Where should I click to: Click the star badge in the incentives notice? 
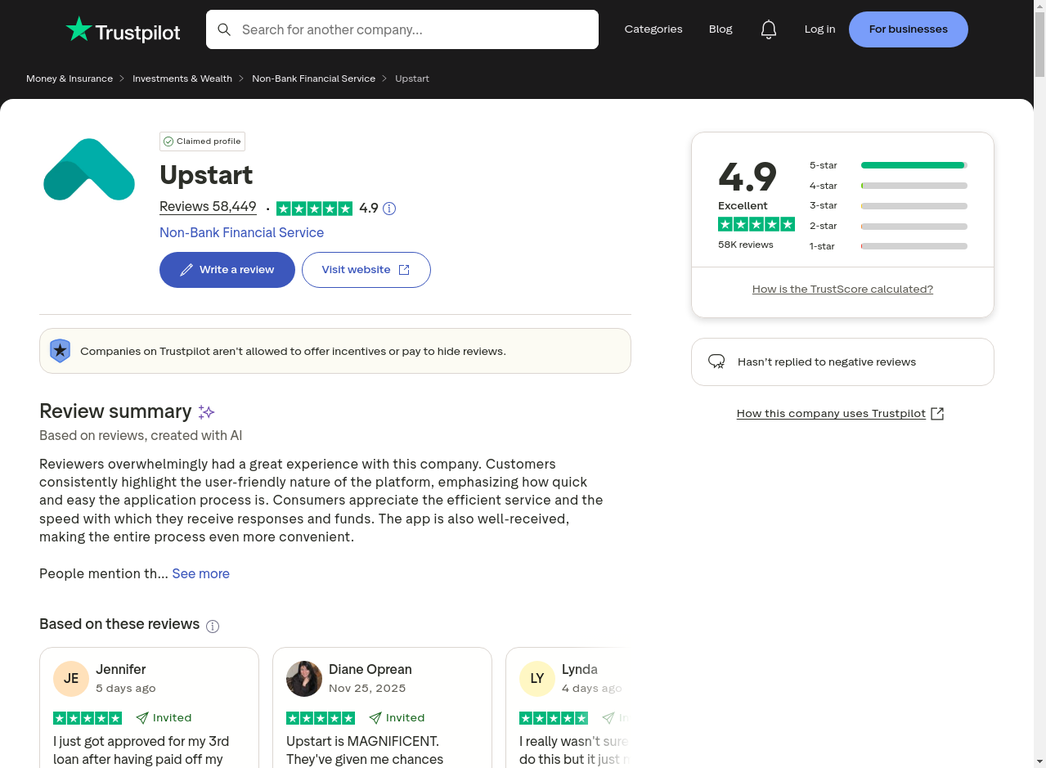pos(60,351)
